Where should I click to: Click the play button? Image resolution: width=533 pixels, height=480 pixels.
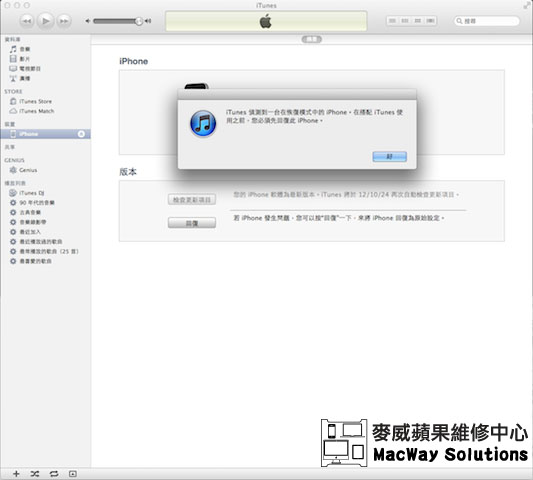pos(45,21)
